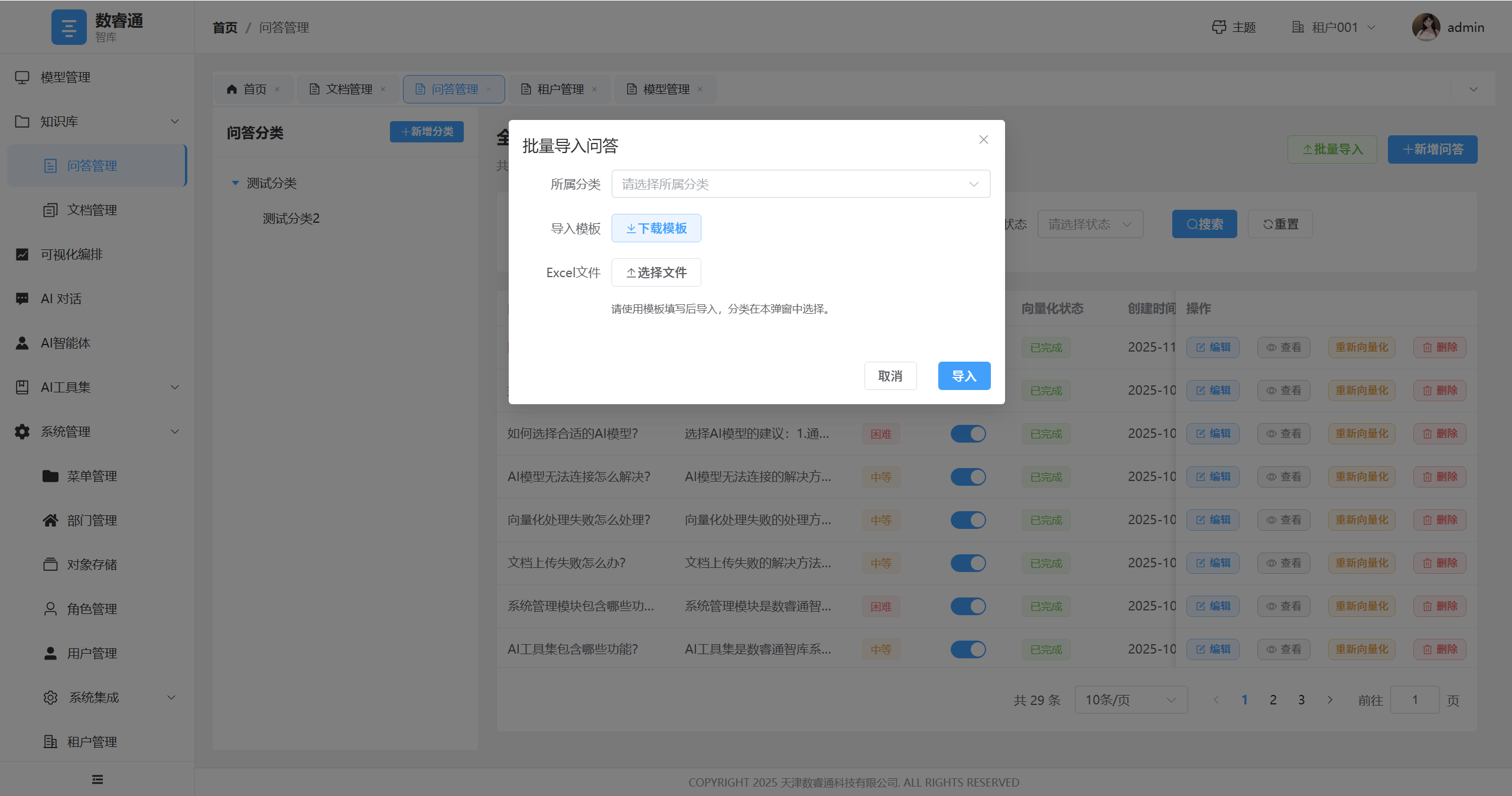Switch to the 模型管理 tab

665,89
